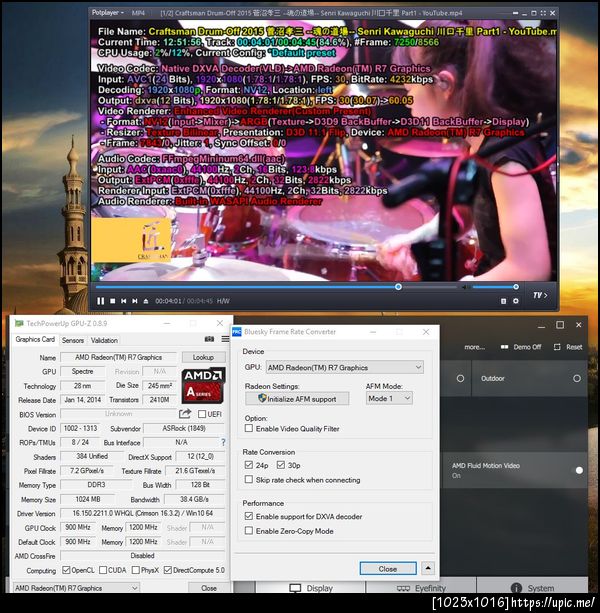Click the Driver Version field in GPU-Z
This screenshot has width=600, height=613.
pyautogui.click(x=143, y=513)
